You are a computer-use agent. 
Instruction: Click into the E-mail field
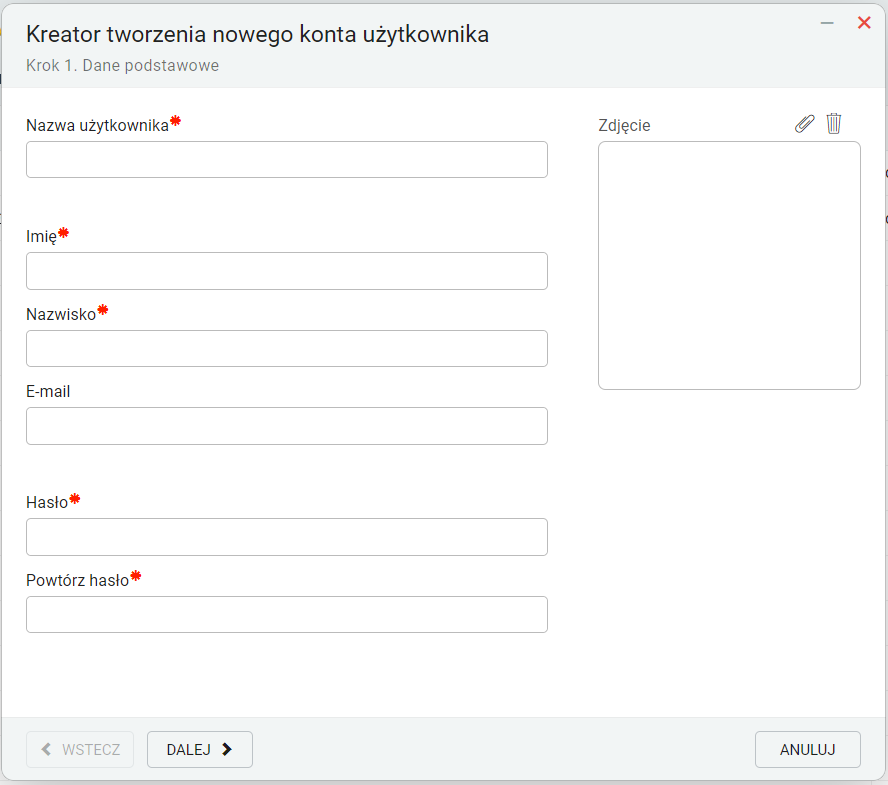click(287, 426)
